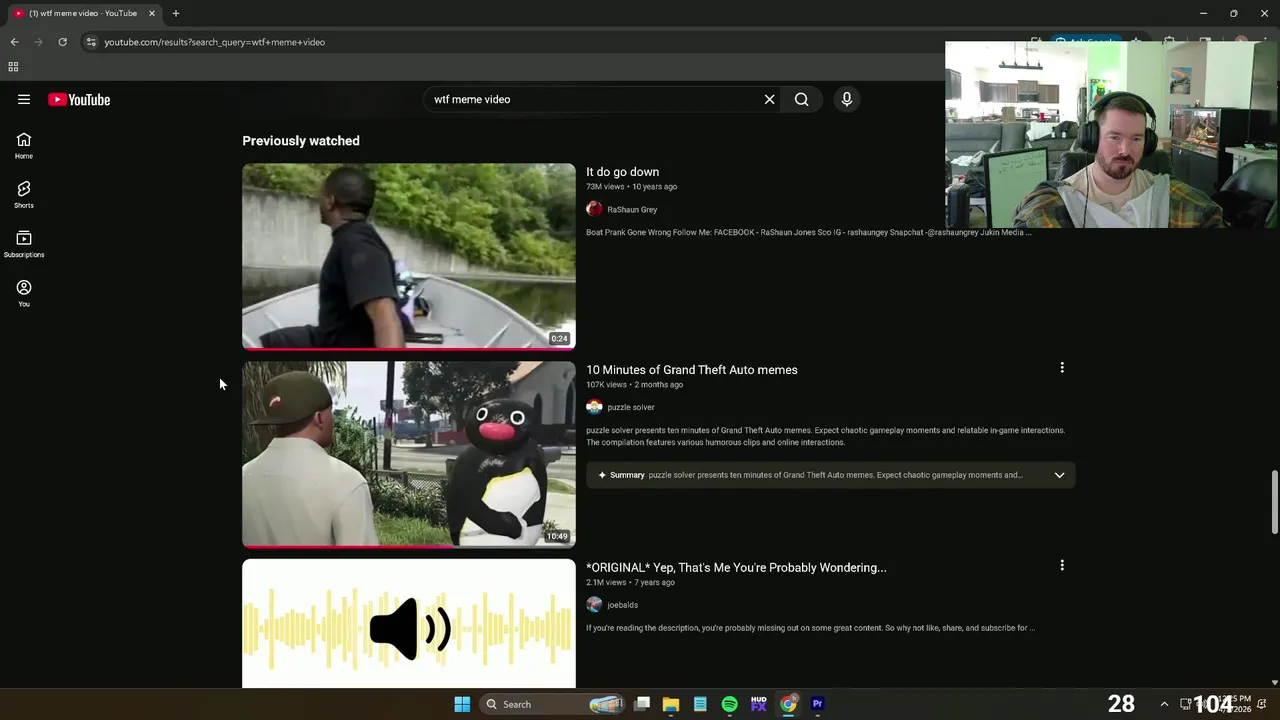Screen dimensions: 1280x720
Task: Open more options for Yep That's Me video
Action: 1062,566
